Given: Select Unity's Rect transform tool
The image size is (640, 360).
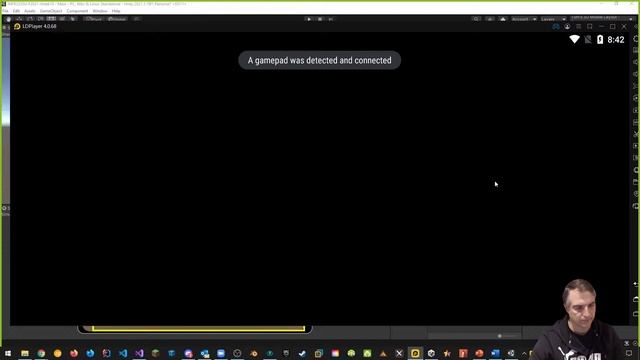Looking at the screenshot, I should point(51,19).
